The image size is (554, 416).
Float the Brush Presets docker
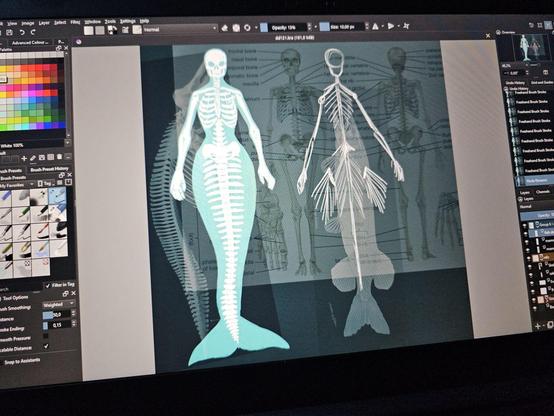(62, 176)
